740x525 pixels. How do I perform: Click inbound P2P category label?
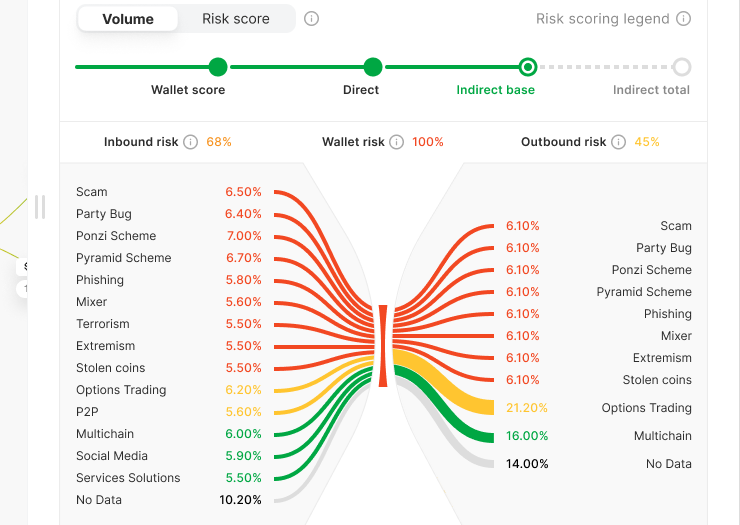(x=87, y=412)
